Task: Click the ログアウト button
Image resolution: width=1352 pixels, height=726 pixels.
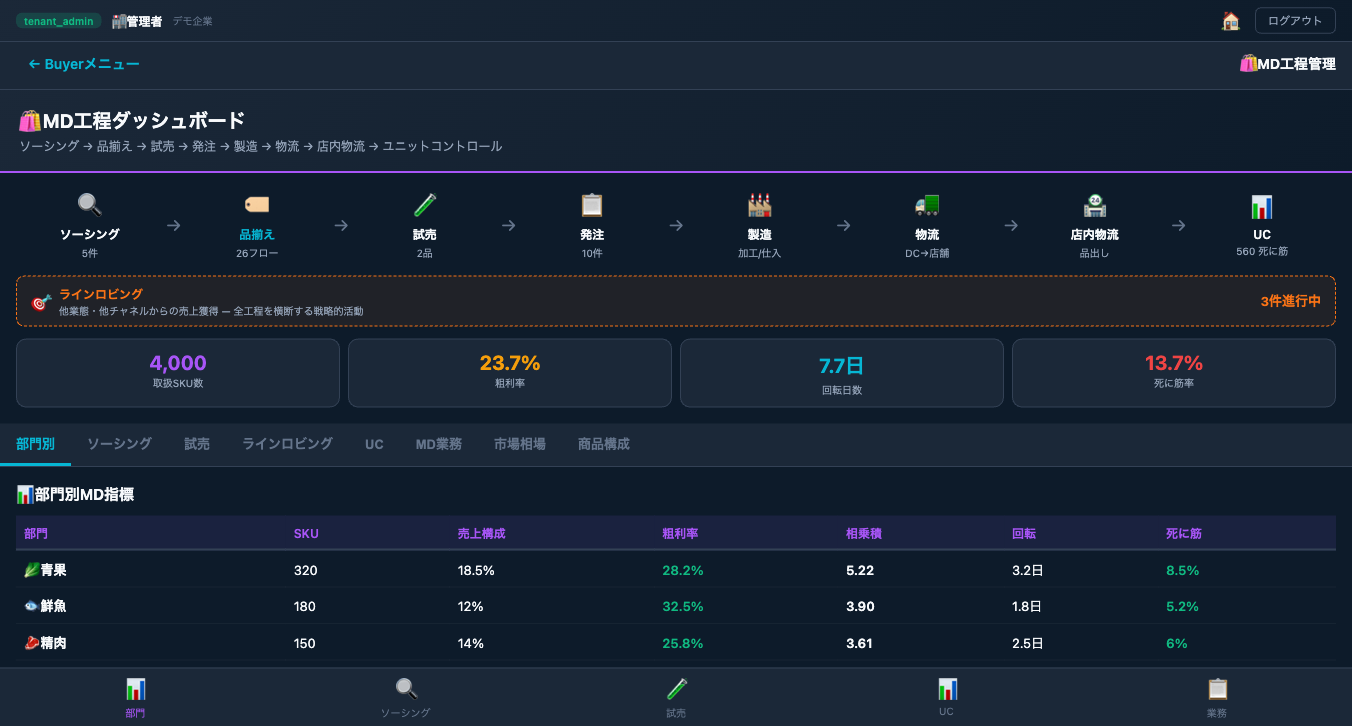Action: pyautogui.click(x=1295, y=20)
